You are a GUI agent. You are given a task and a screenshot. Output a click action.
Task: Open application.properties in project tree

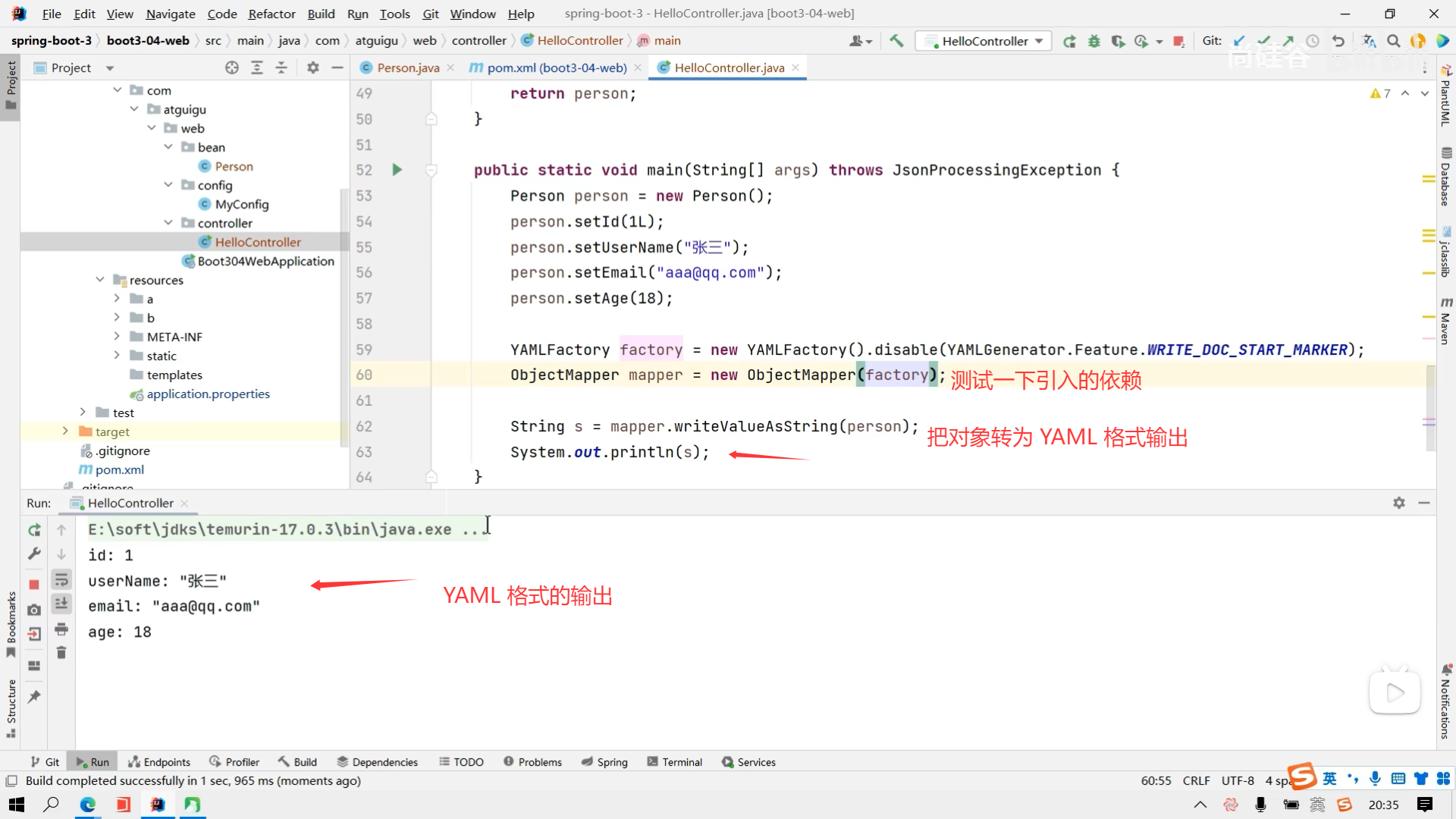(x=208, y=394)
